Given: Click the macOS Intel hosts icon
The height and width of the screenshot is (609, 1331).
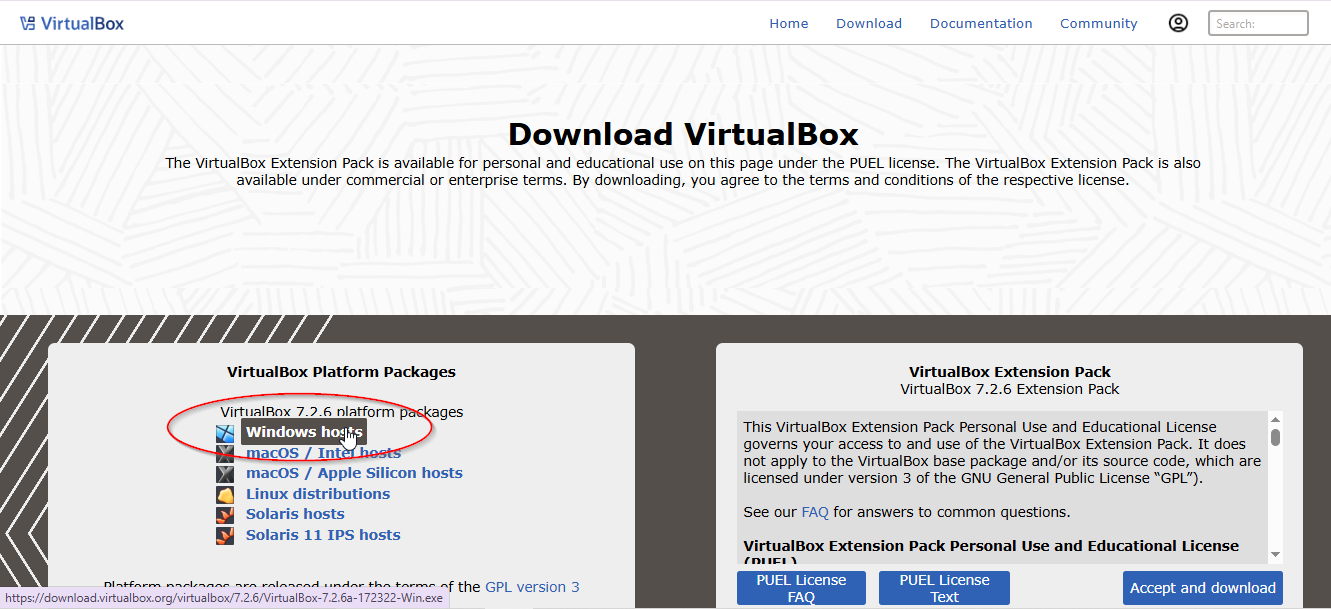Looking at the screenshot, I should [x=226, y=453].
